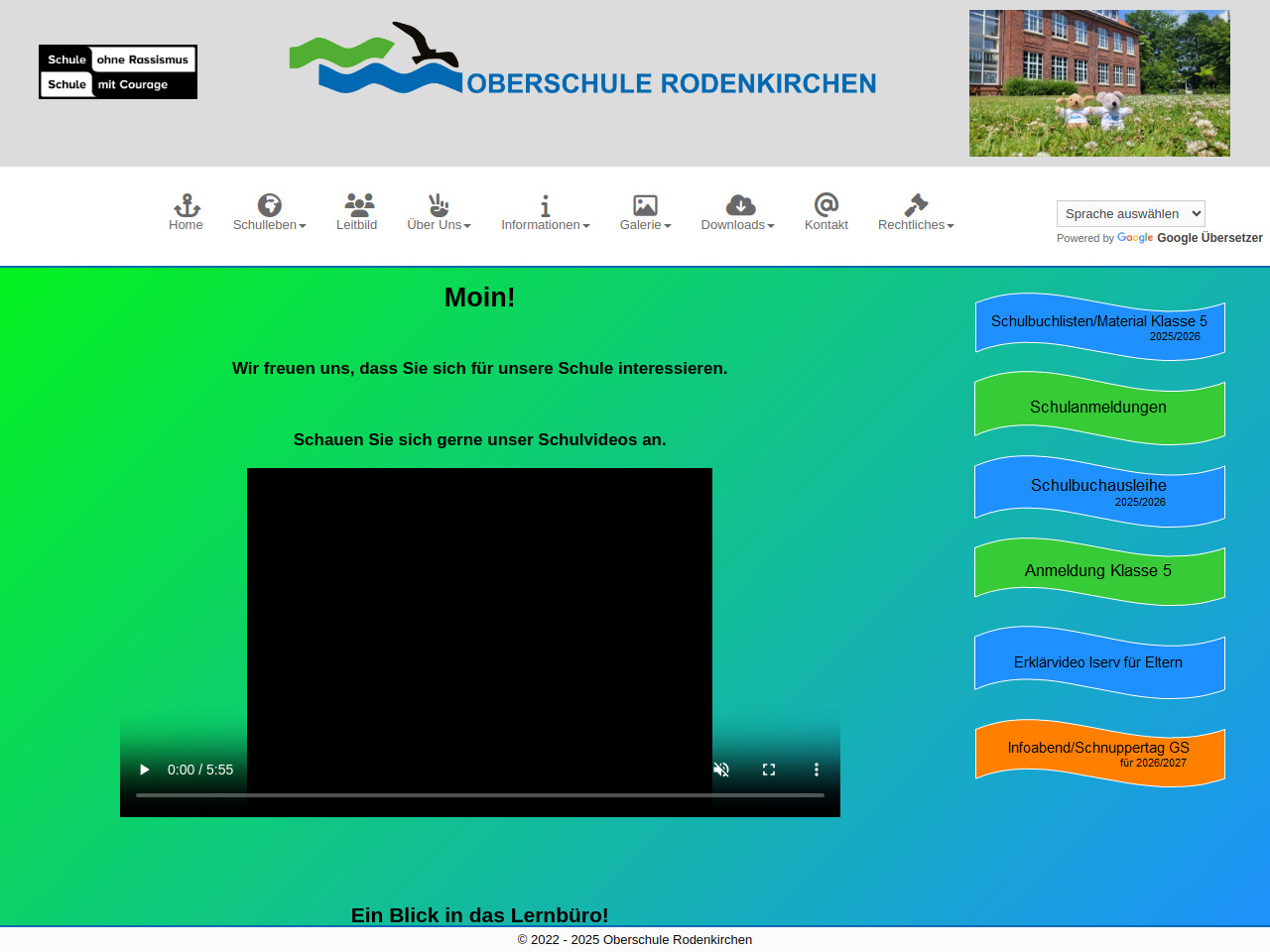The width and height of the screenshot is (1270, 952).
Task: Open the Leitbild people icon
Action: [x=358, y=205]
